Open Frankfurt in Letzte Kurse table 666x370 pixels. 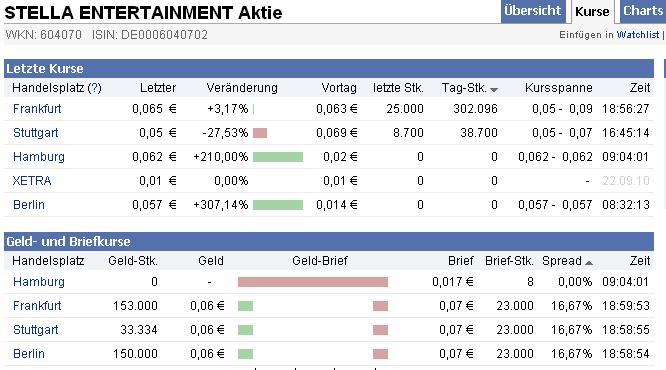[x=37, y=109]
